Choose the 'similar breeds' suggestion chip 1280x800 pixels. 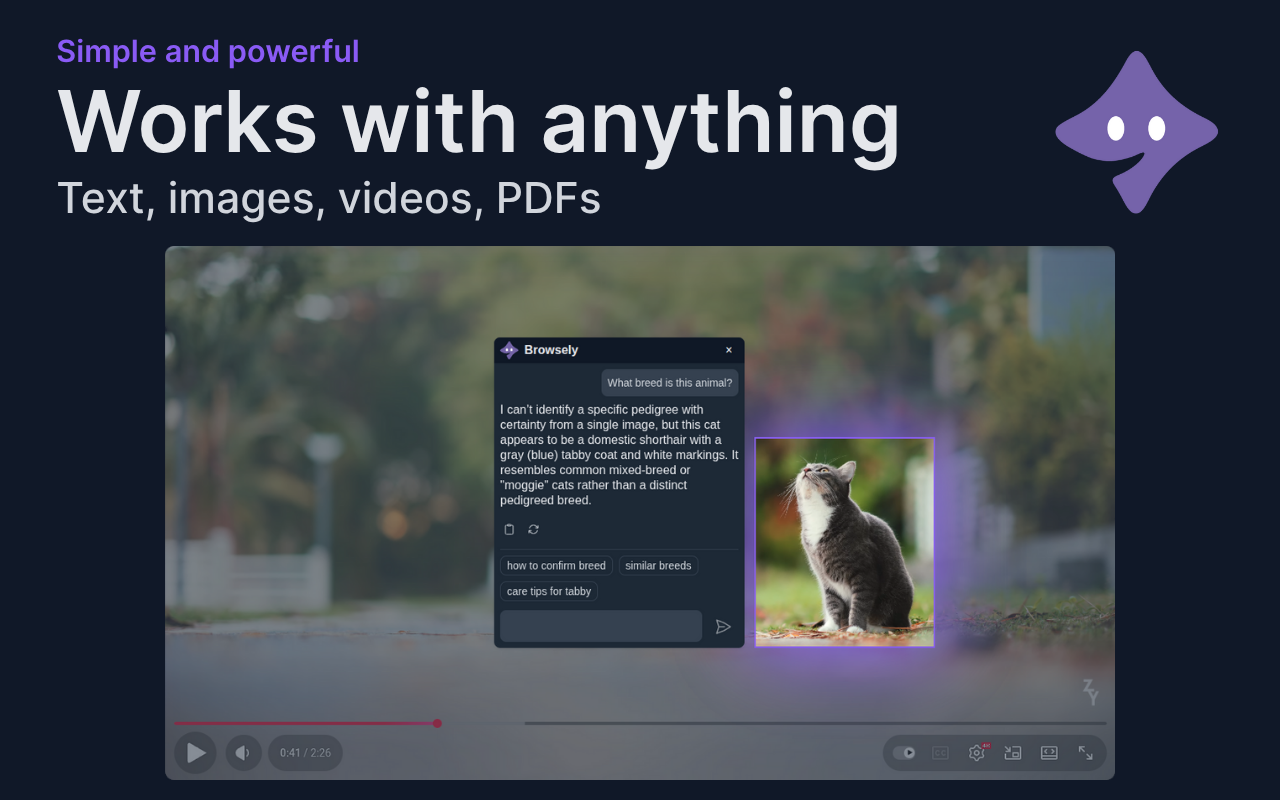click(658, 566)
